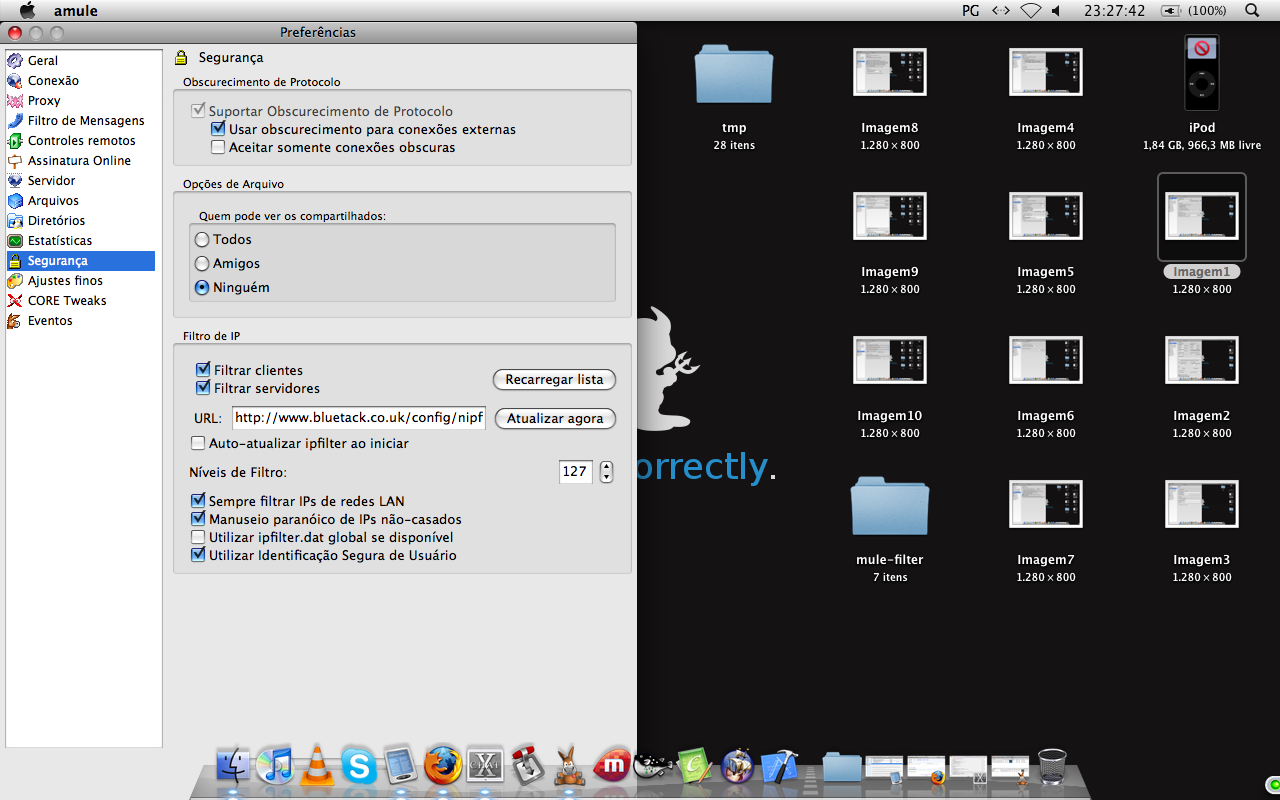Image resolution: width=1280 pixels, height=800 pixels.
Task: Open the Apple menu
Action: 27,10
